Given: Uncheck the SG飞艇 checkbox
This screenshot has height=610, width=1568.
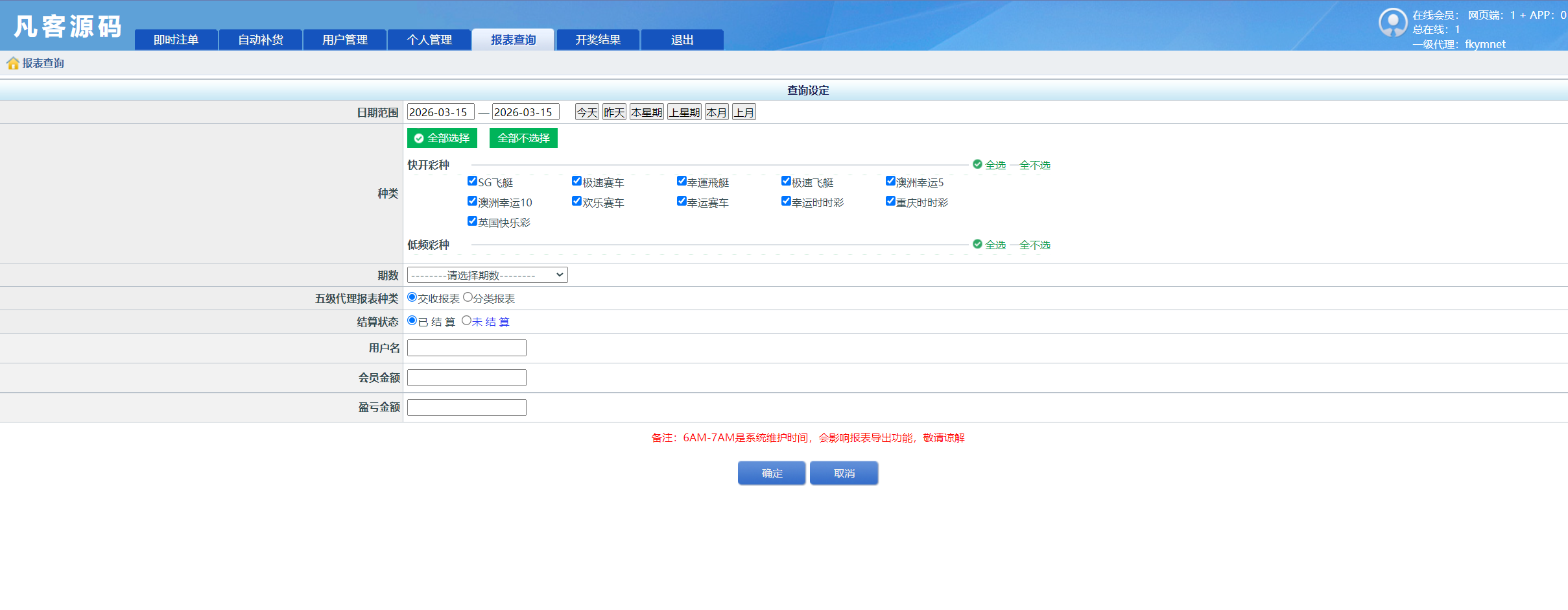Looking at the screenshot, I should click(x=472, y=181).
